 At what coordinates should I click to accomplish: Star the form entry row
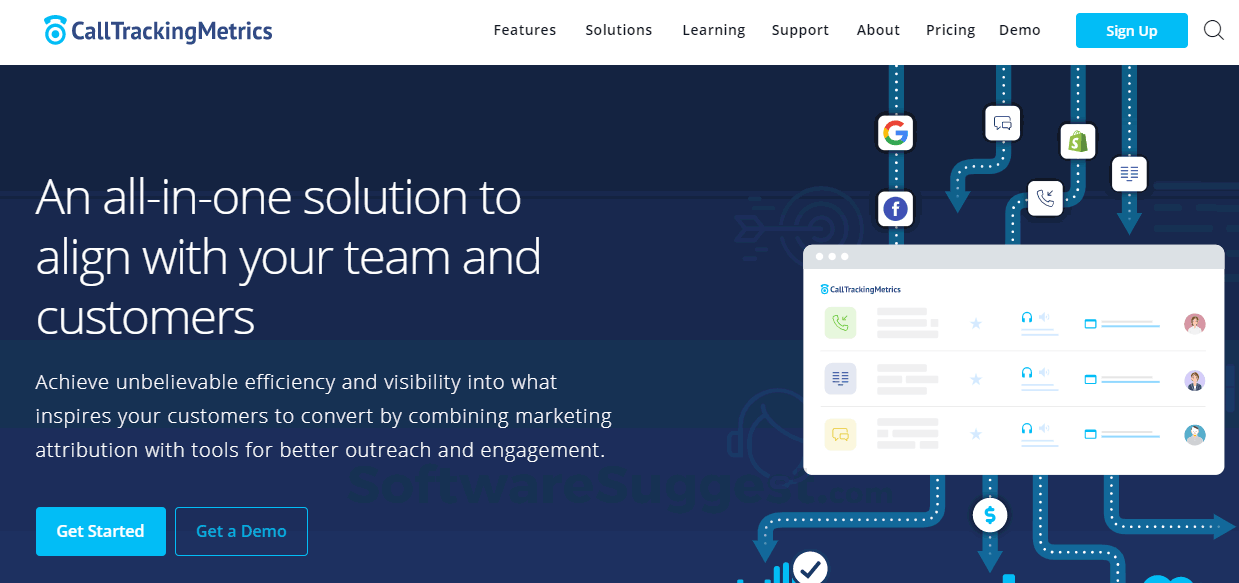(976, 379)
